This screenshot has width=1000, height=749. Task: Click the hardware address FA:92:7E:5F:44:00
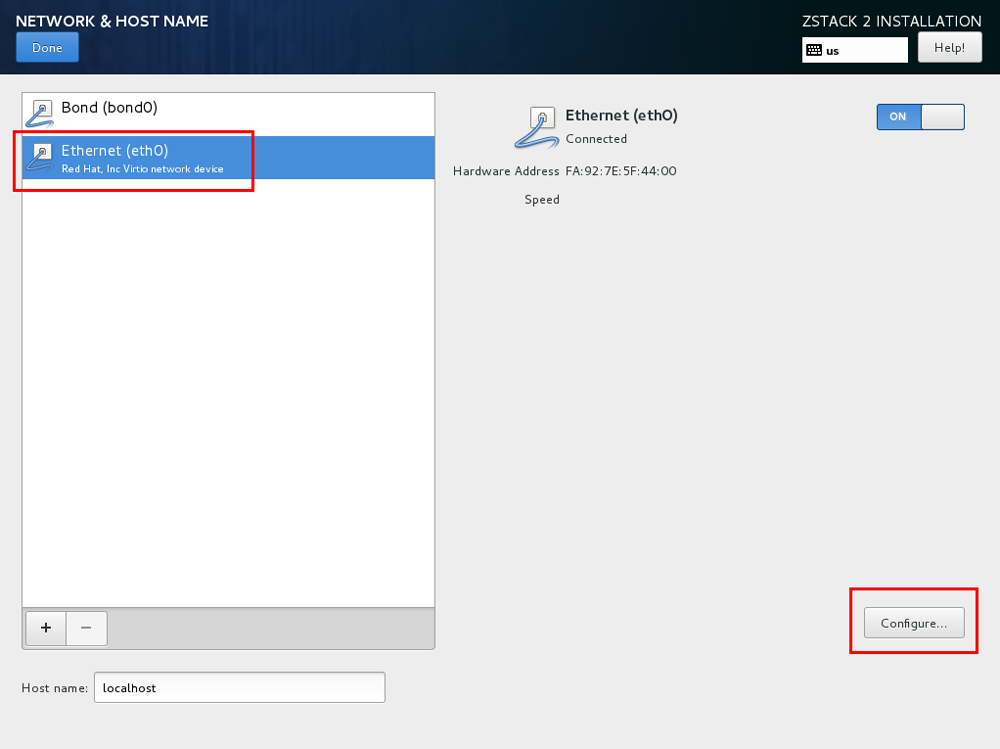620,171
